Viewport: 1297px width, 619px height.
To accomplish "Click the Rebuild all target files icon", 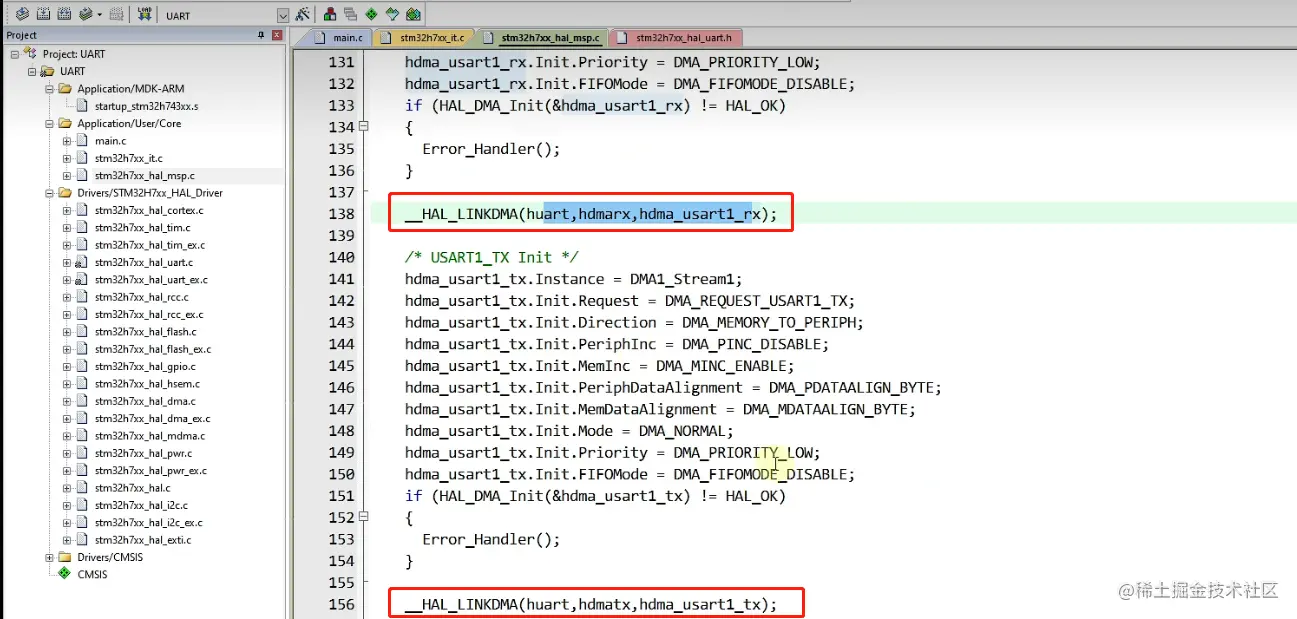I will coord(64,15).
